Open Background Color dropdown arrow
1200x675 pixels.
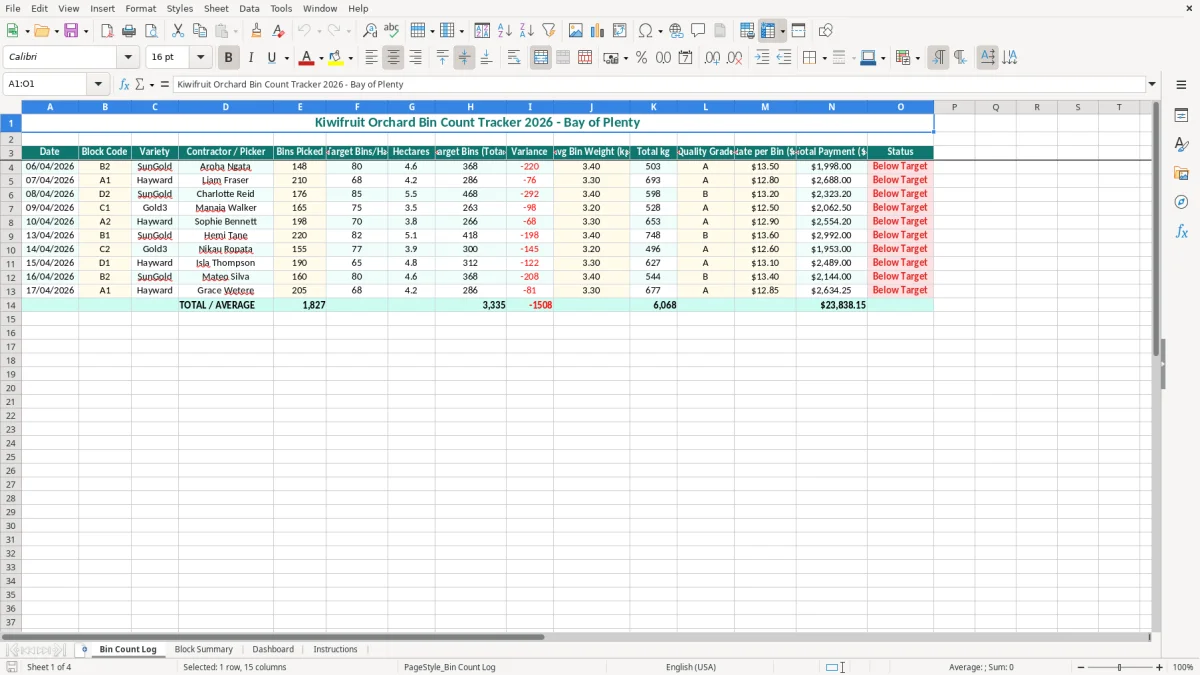tap(351, 58)
